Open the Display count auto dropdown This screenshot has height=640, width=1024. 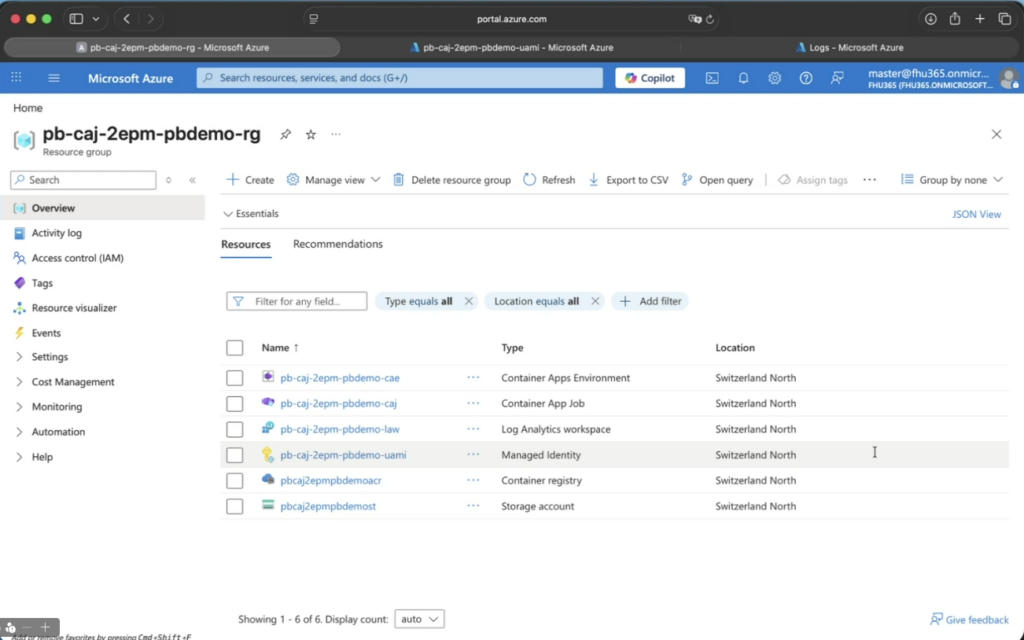[x=419, y=619]
